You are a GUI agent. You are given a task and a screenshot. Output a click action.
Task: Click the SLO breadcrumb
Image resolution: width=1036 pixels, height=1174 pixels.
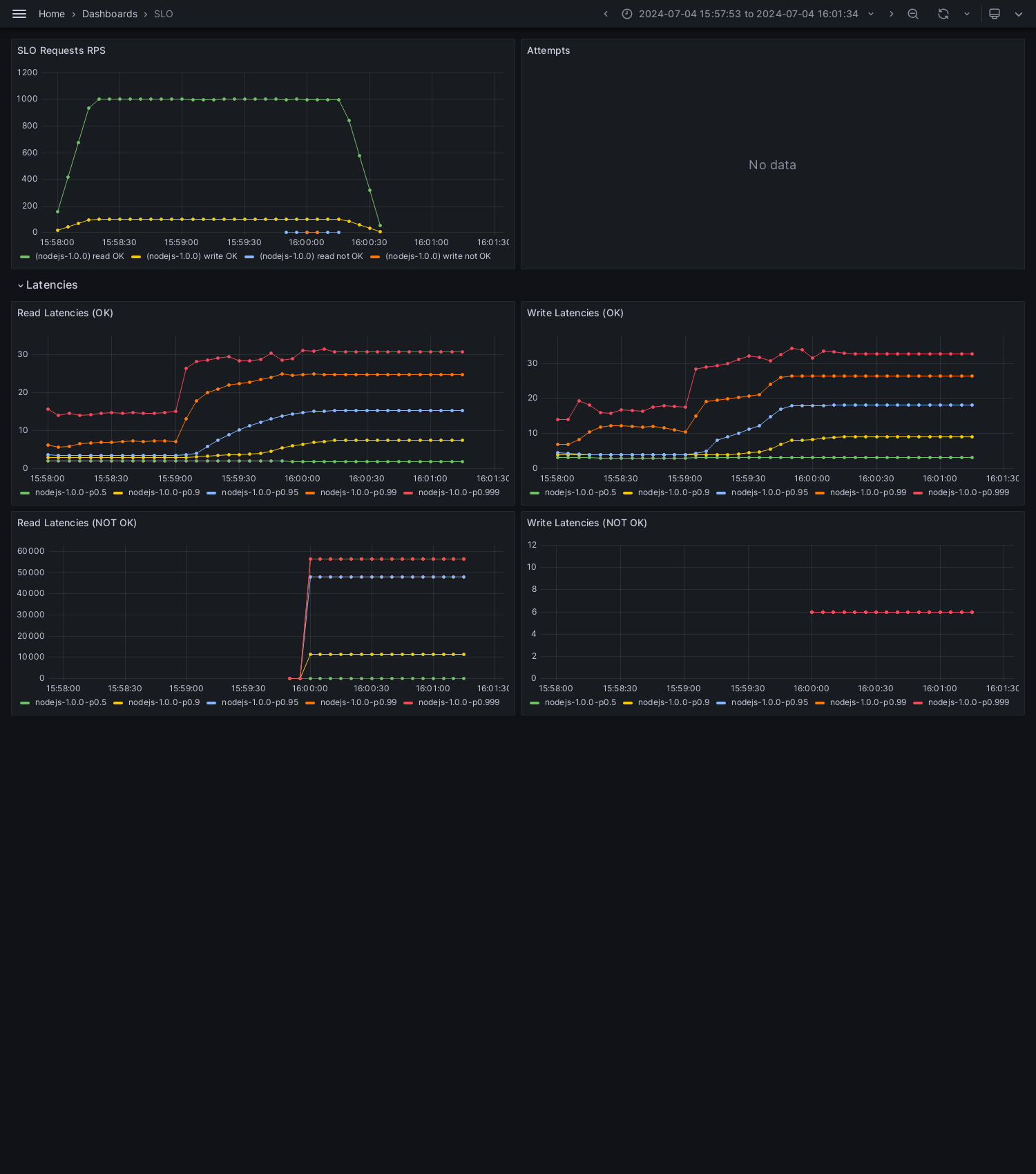164,14
